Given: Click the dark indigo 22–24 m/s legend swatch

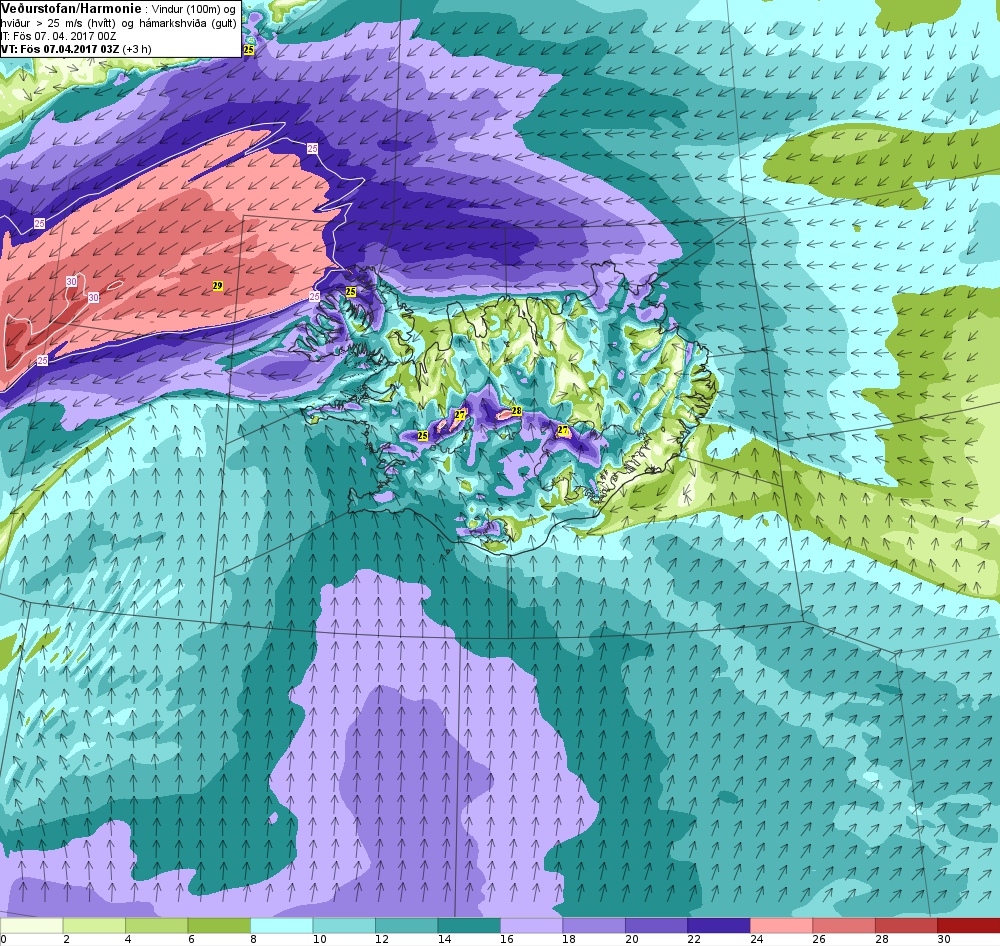Looking at the screenshot, I should pyautogui.click(x=719, y=925).
